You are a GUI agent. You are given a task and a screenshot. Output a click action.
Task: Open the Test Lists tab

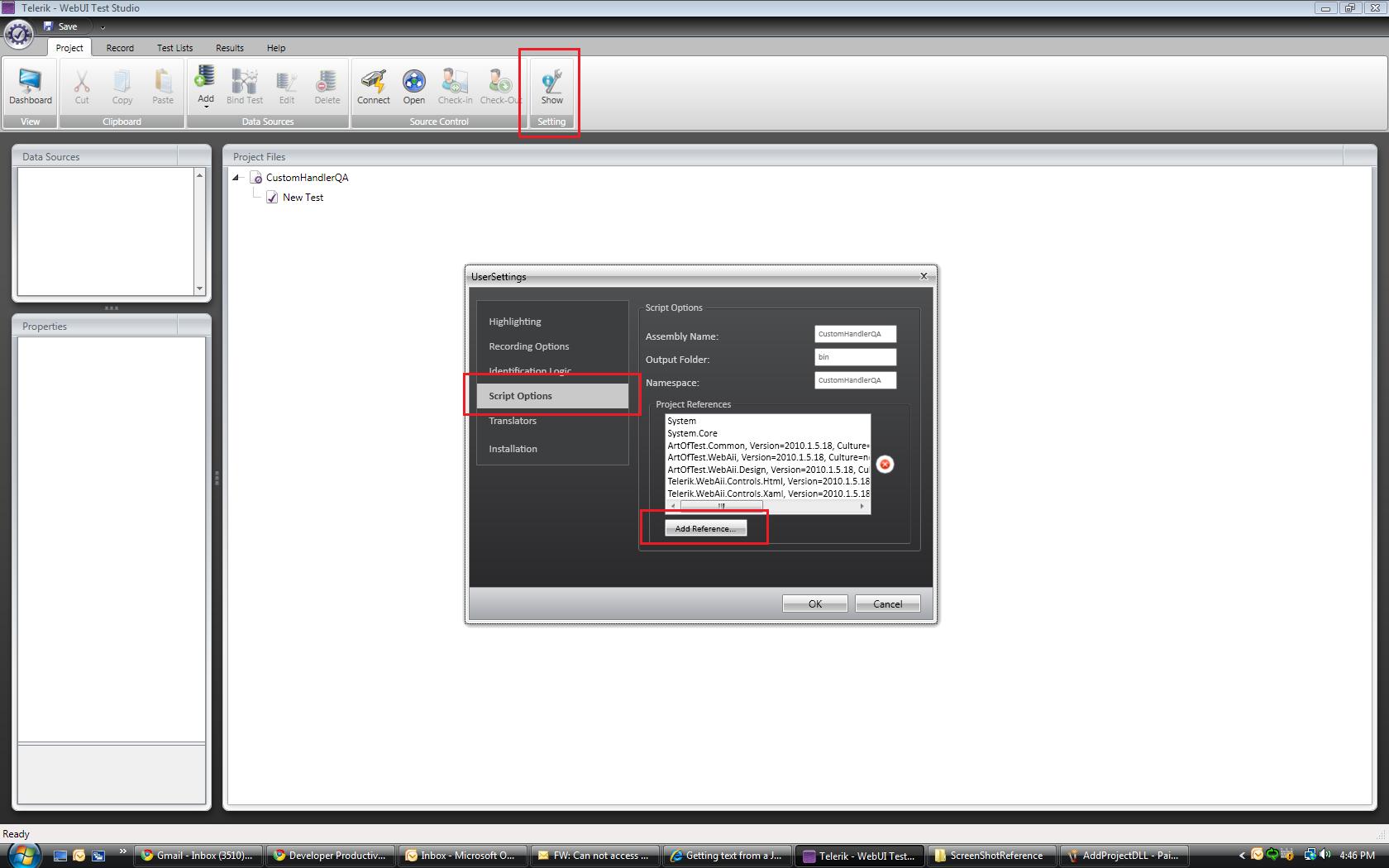point(174,48)
